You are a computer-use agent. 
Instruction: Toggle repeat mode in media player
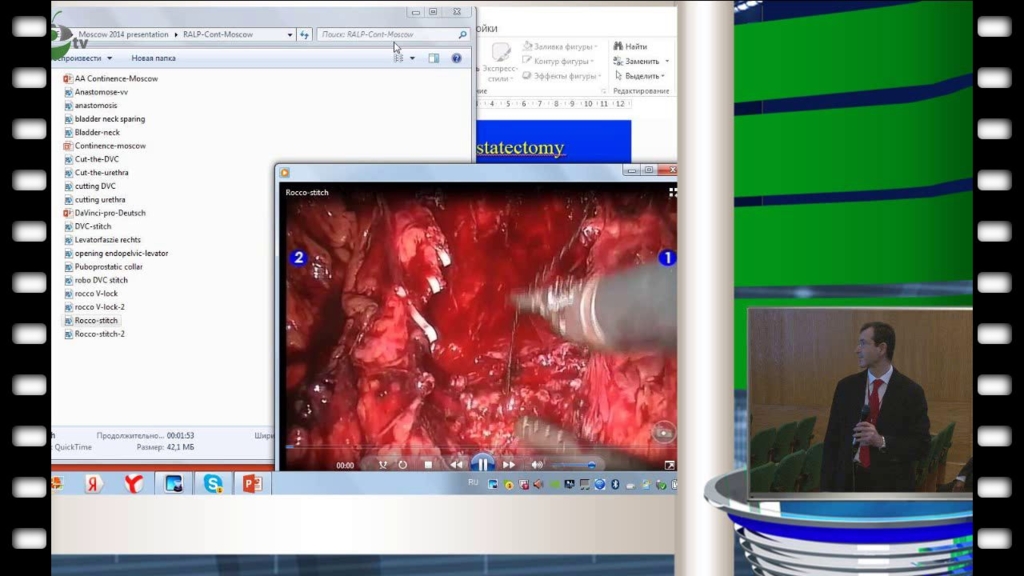[x=403, y=465]
